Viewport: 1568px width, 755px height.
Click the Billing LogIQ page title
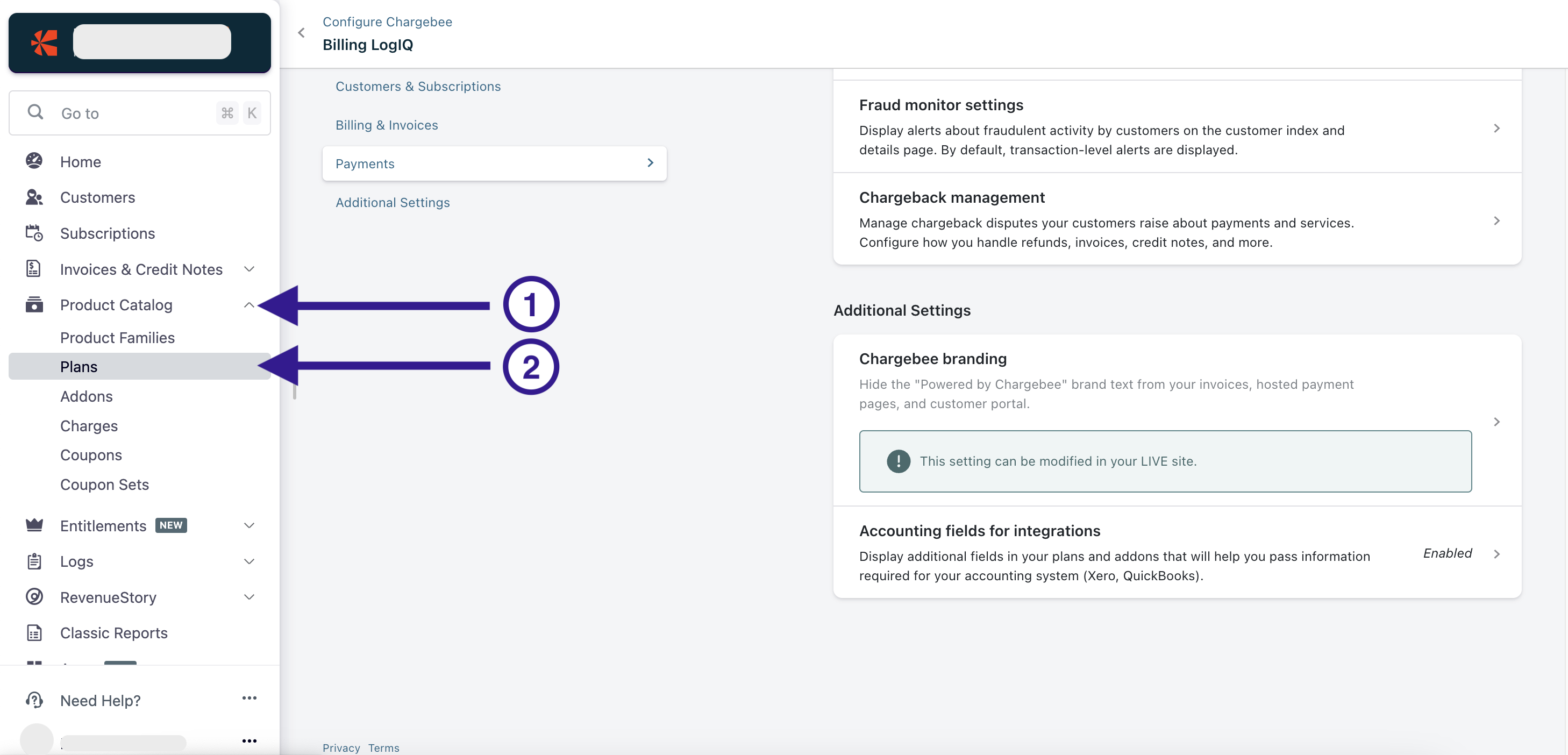click(x=368, y=45)
